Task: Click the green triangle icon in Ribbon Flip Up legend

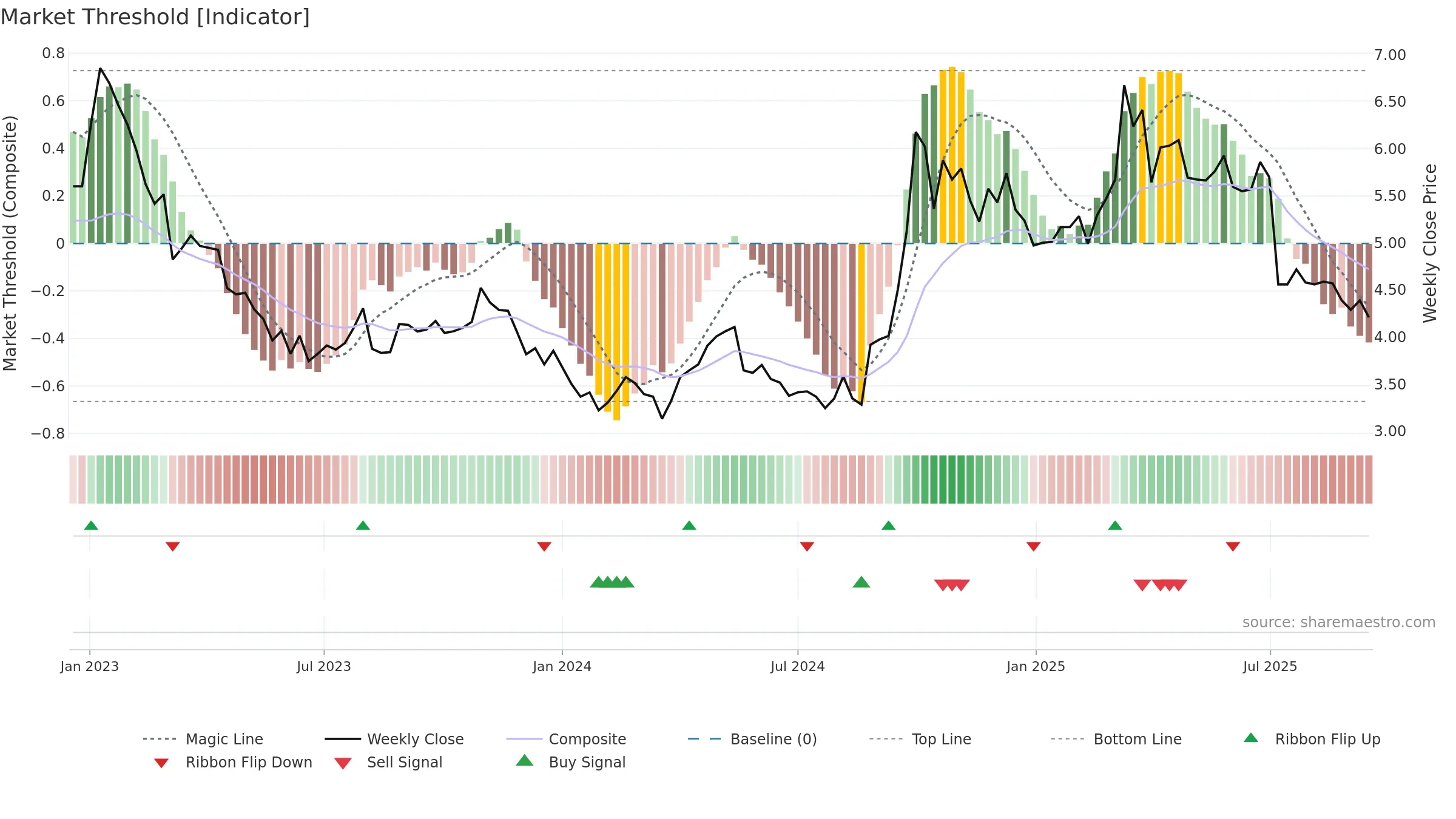Action: click(1251, 738)
